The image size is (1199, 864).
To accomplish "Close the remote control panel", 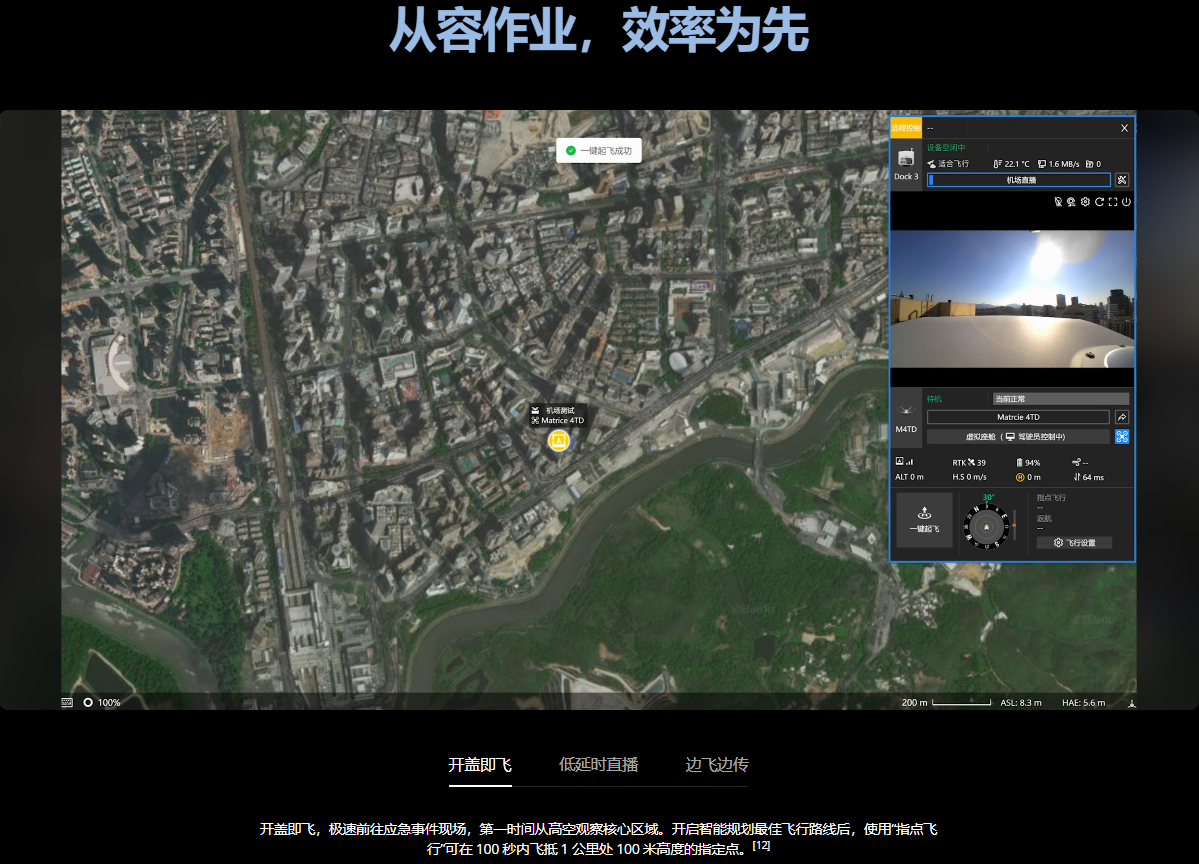I will click(x=1124, y=128).
